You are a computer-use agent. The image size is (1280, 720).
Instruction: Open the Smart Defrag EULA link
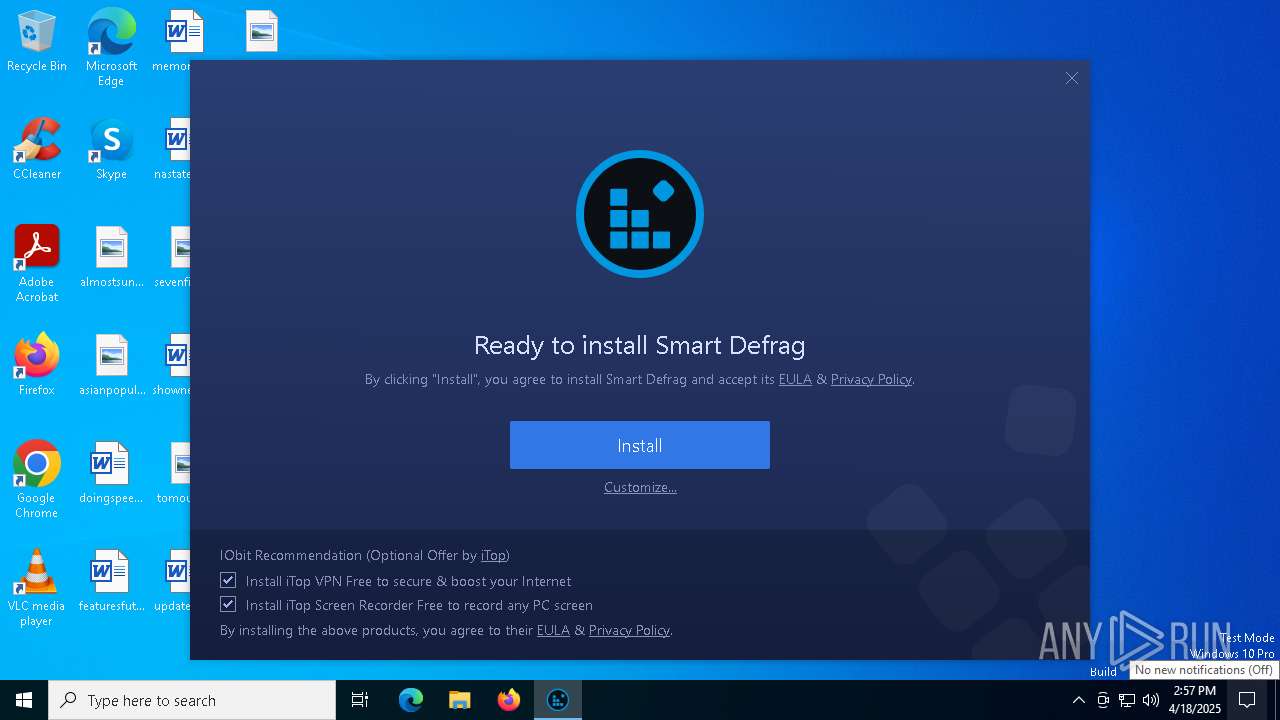(x=795, y=379)
